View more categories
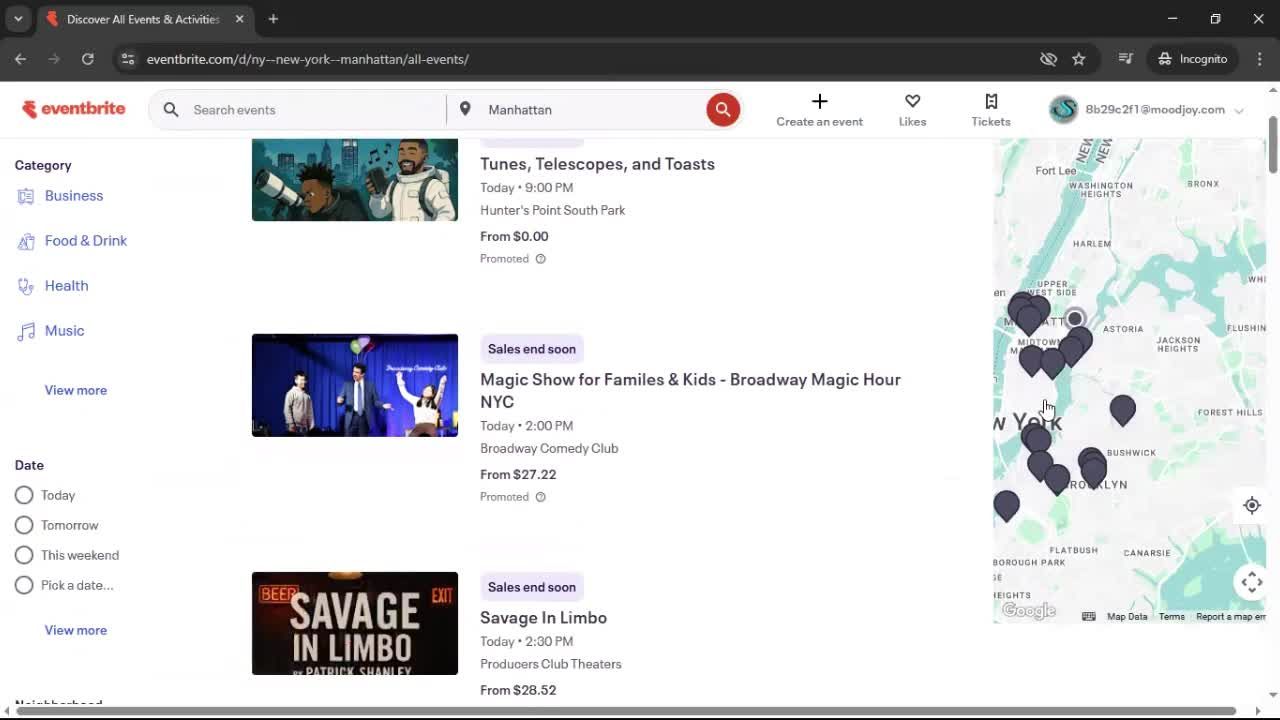This screenshot has height=720, width=1280. [75, 390]
